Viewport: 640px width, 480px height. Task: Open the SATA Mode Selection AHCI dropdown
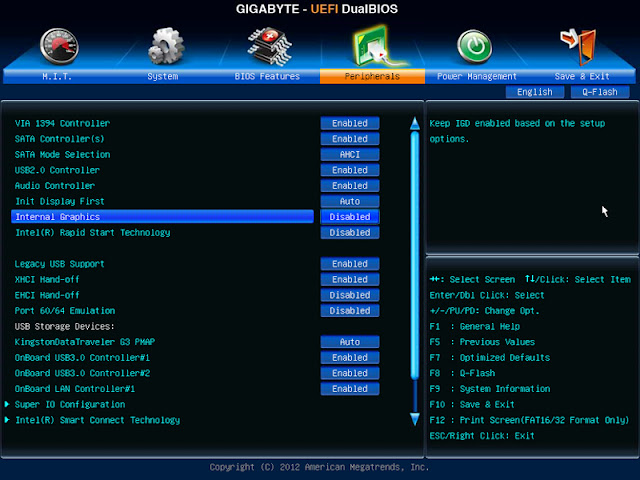tap(350, 154)
